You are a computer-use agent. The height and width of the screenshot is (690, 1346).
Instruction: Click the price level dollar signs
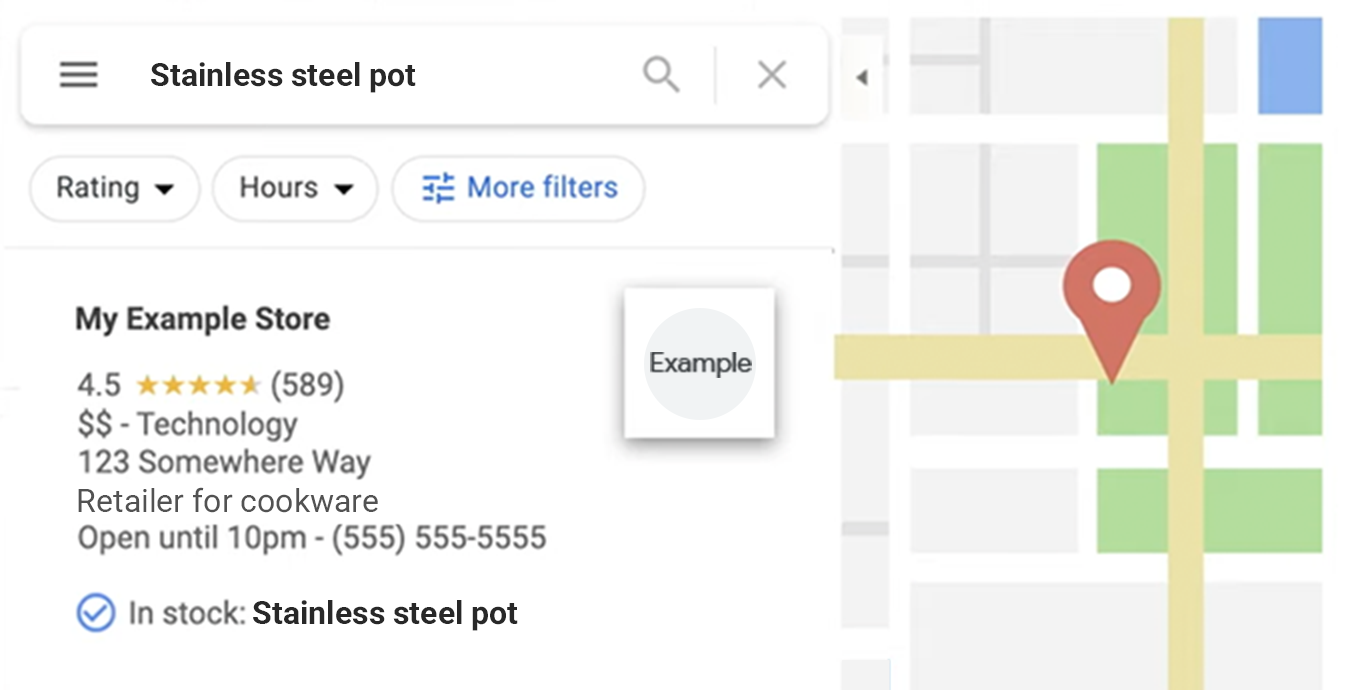[x=94, y=424]
